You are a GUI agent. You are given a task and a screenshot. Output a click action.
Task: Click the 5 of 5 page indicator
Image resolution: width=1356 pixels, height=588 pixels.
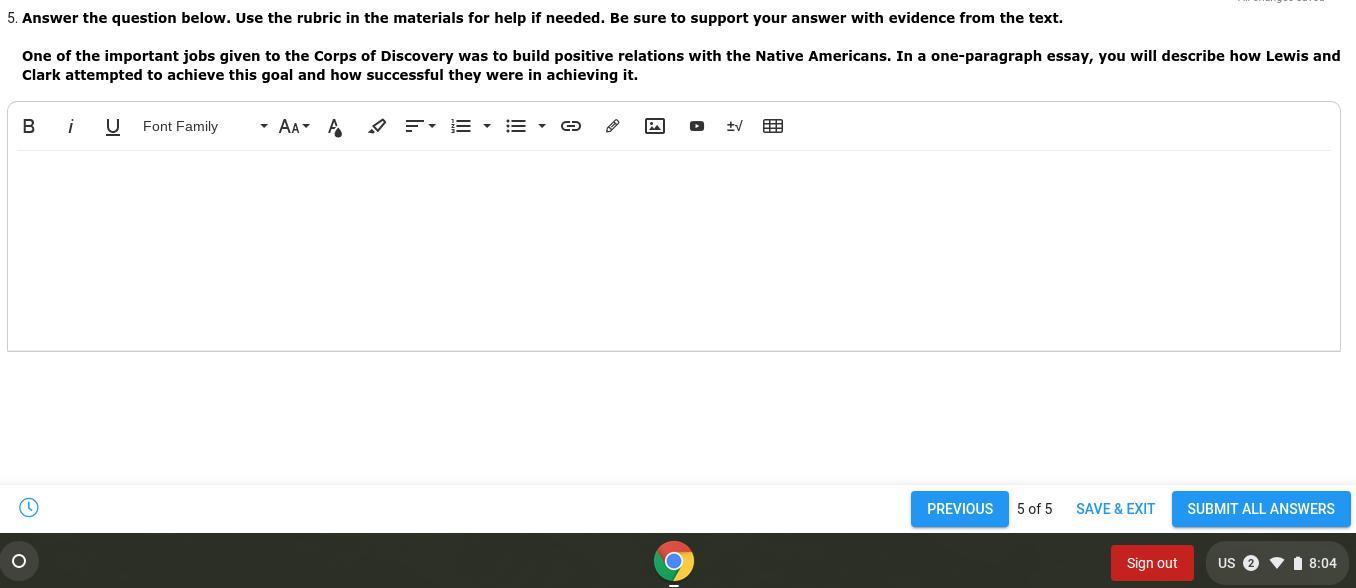[1034, 509]
